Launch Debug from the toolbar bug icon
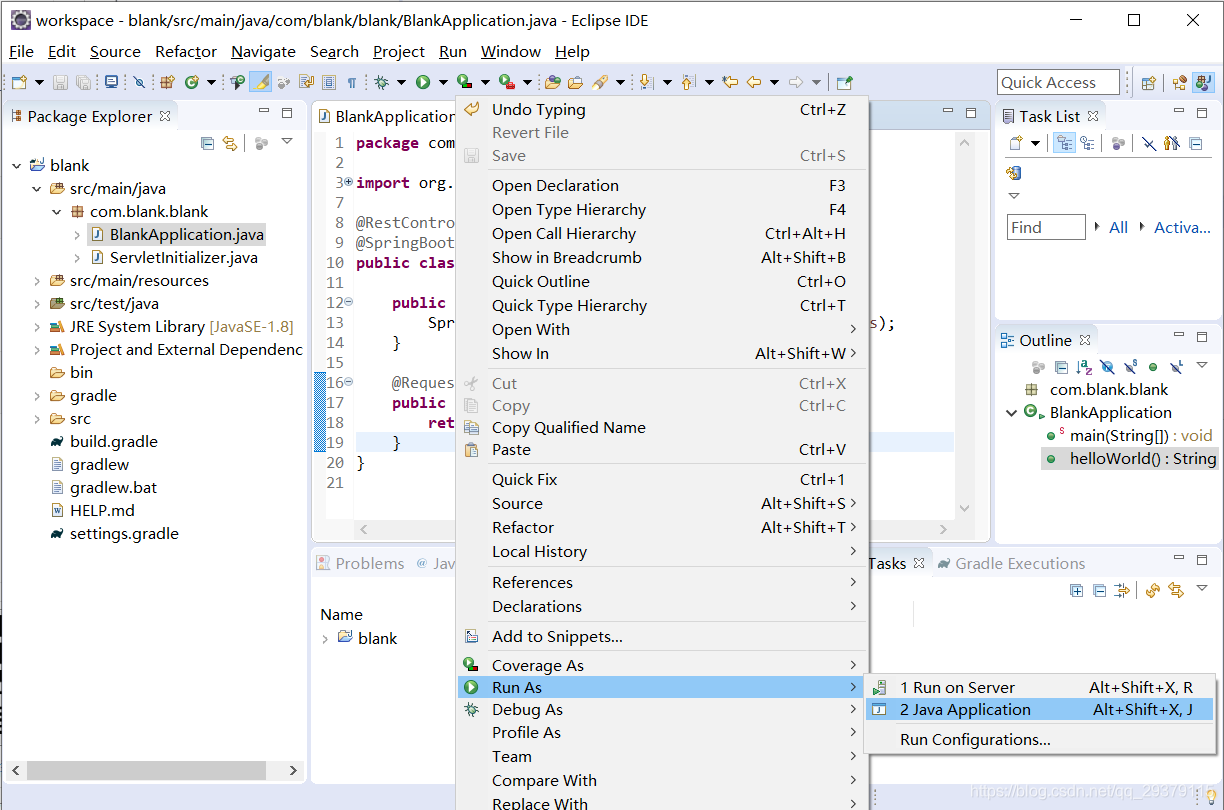This screenshot has width=1224, height=810. coord(382,82)
